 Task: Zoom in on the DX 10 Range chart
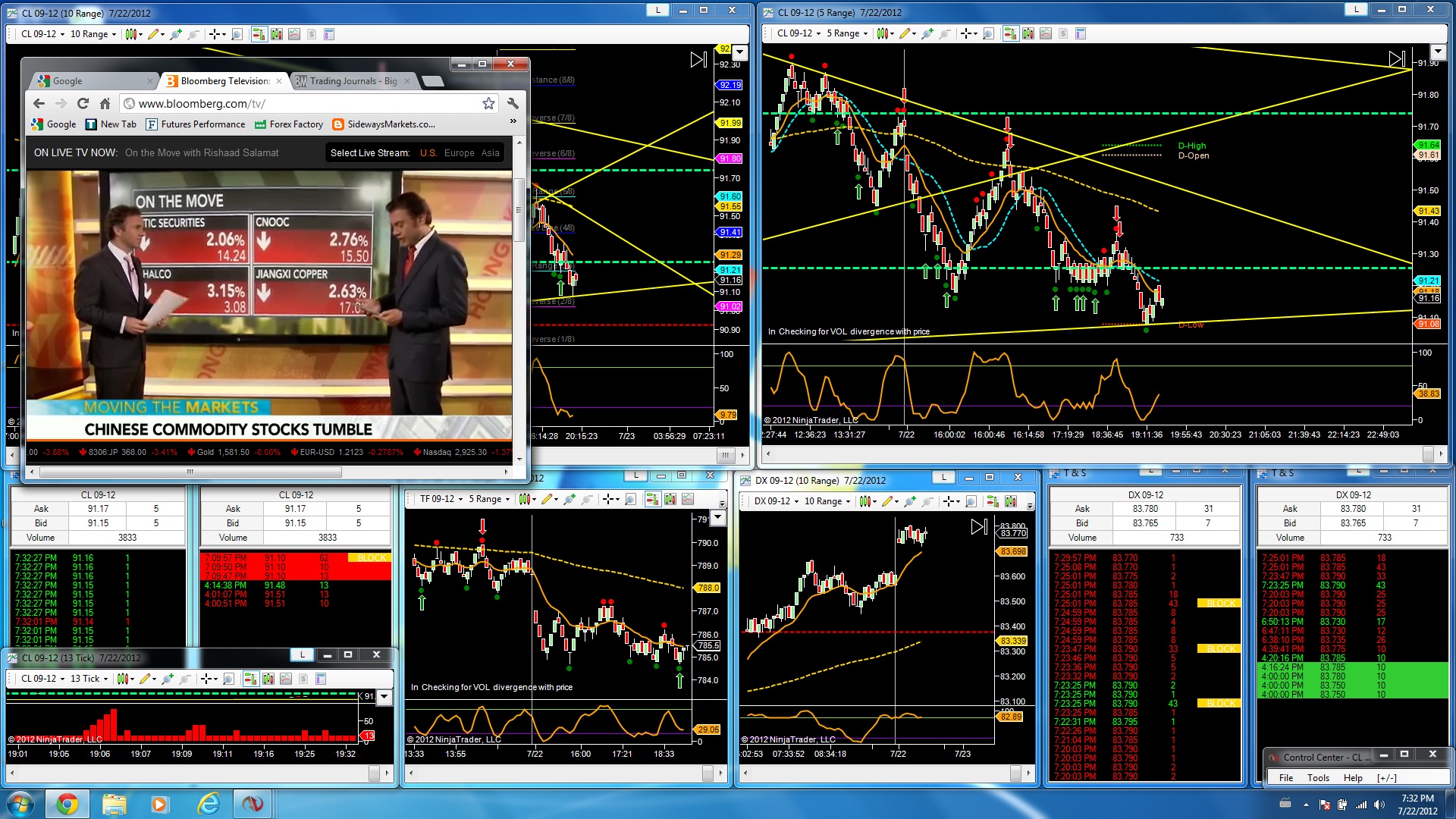click(x=909, y=501)
